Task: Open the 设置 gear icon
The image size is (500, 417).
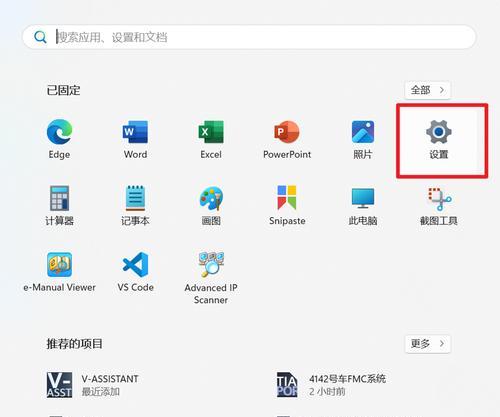Action: click(439, 132)
